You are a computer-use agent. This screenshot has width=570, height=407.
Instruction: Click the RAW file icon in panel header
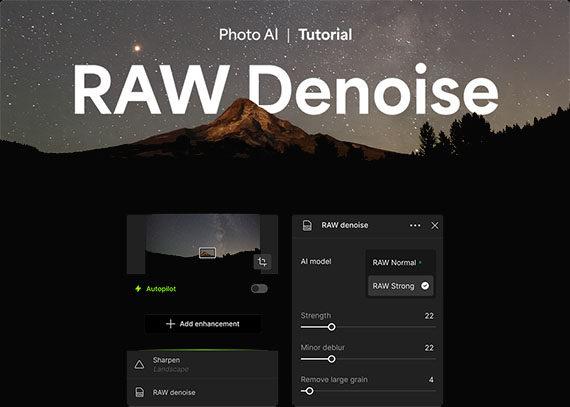307,225
